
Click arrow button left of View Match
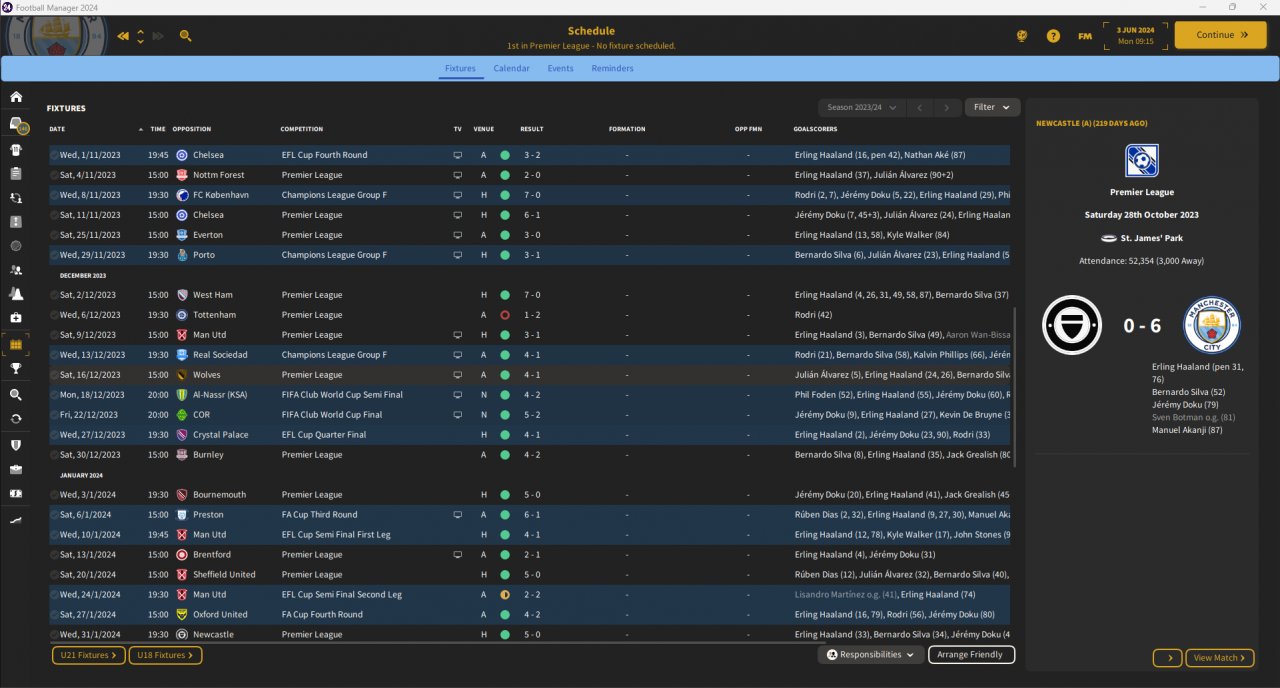tap(1167, 658)
